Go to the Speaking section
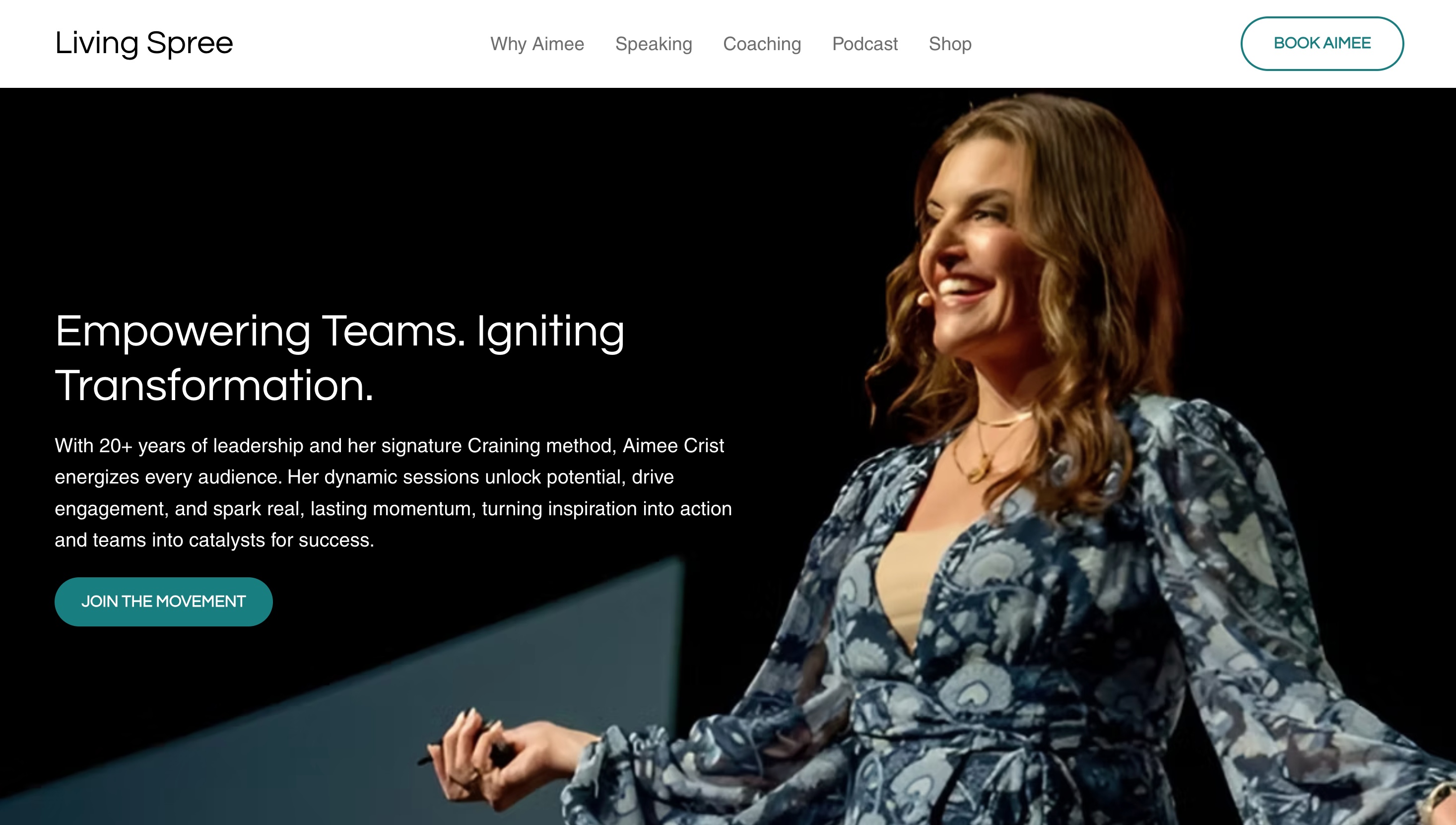1456x825 pixels. [x=654, y=44]
